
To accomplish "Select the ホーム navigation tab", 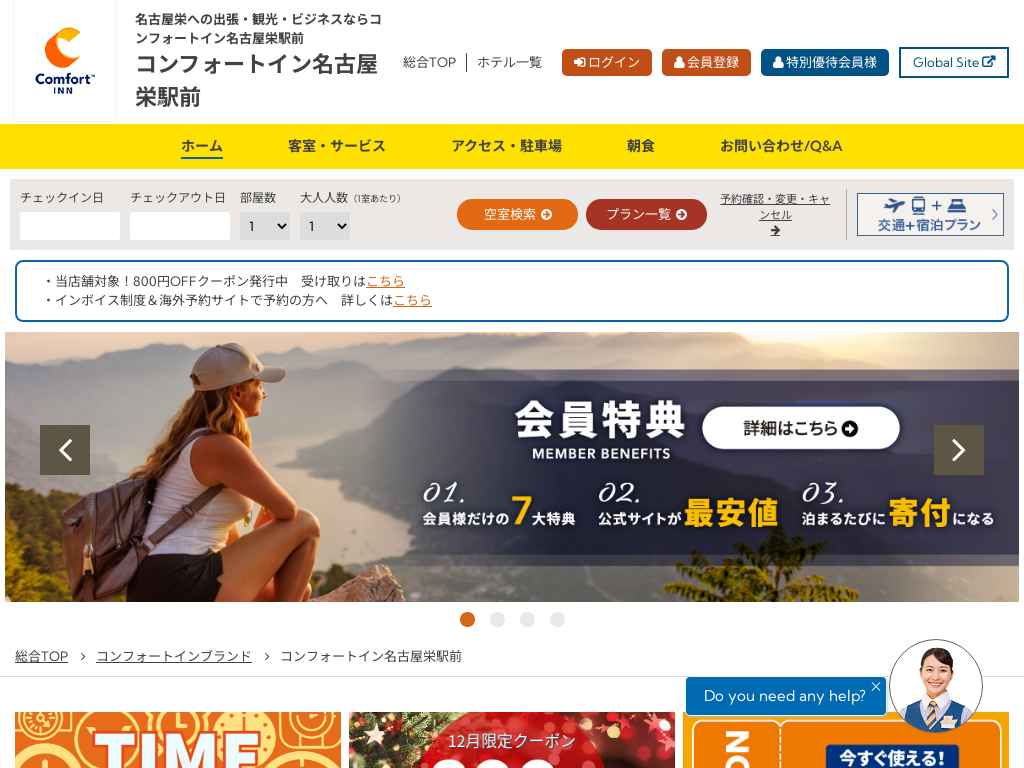I will click(x=202, y=146).
